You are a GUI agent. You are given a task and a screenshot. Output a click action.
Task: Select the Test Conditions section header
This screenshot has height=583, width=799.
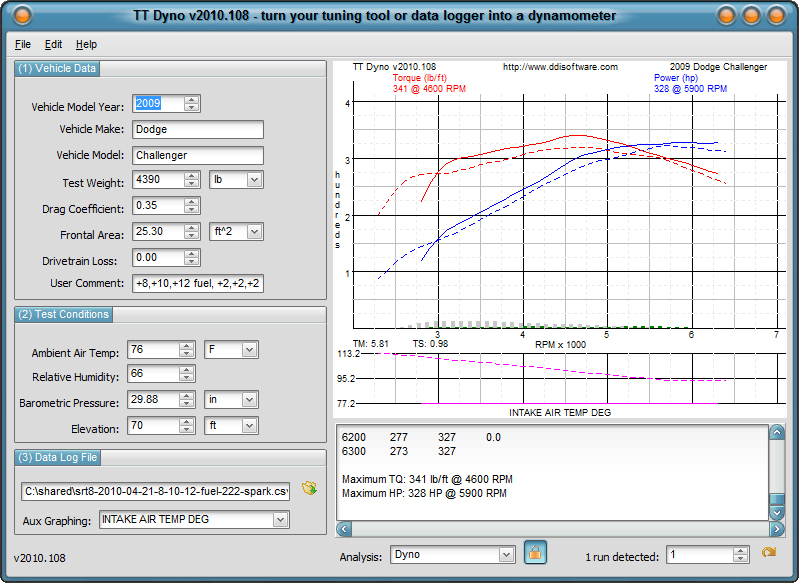[64, 314]
